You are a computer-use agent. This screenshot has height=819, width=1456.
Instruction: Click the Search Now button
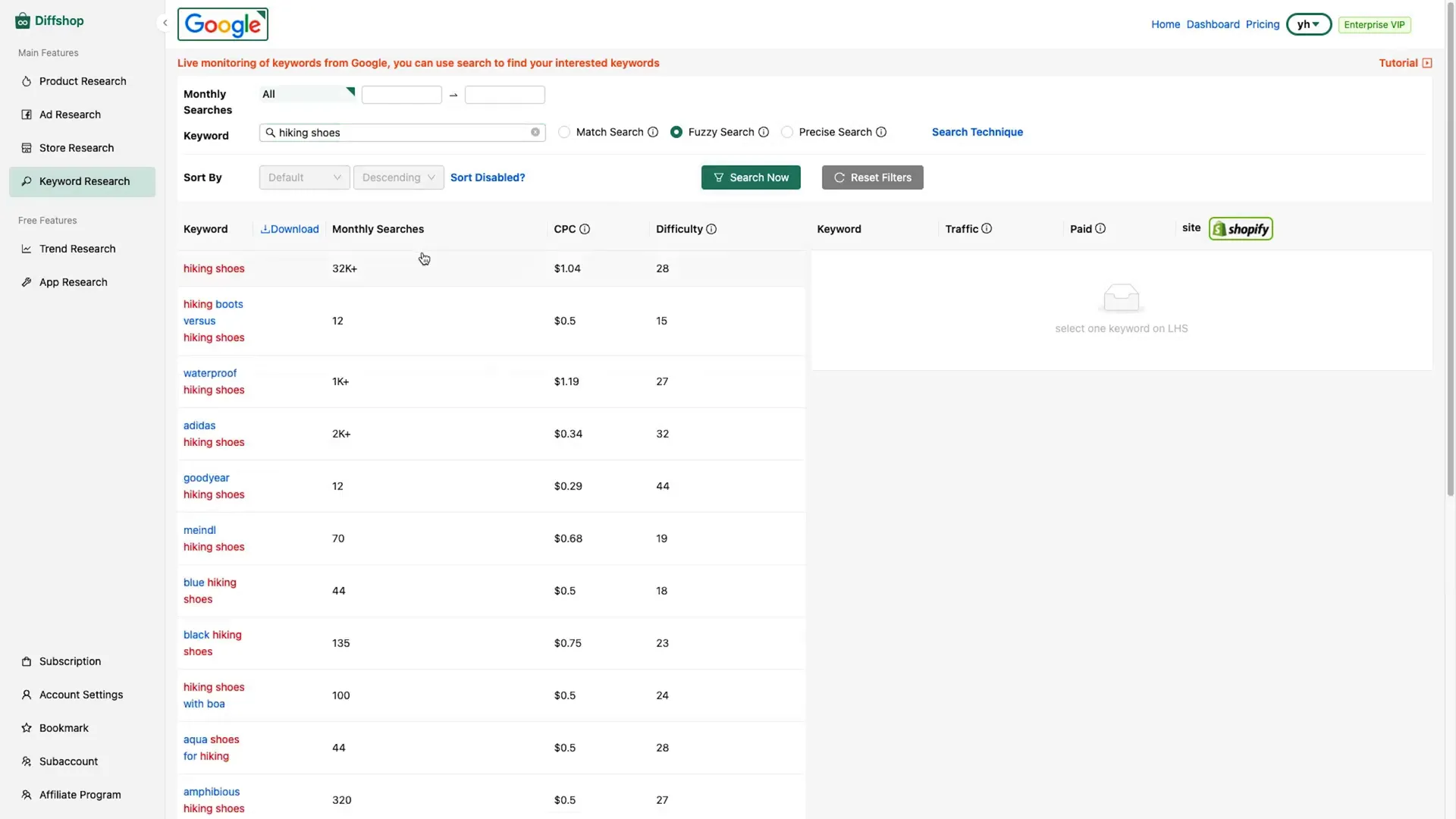coord(750,178)
